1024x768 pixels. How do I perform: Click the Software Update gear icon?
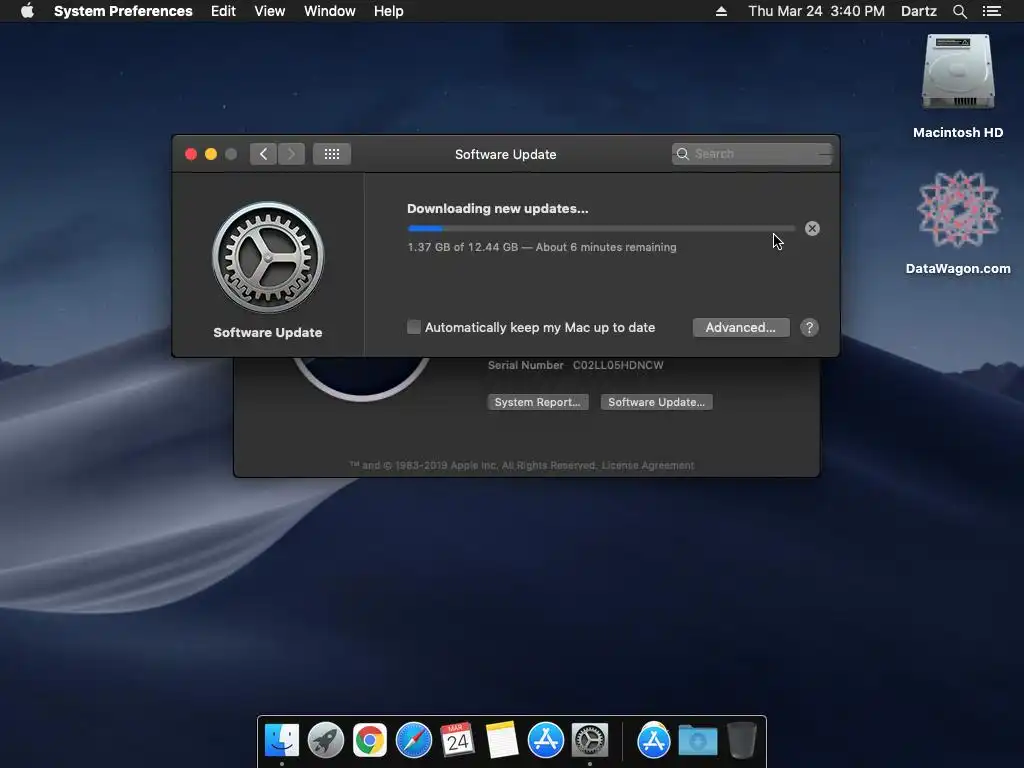click(268, 257)
